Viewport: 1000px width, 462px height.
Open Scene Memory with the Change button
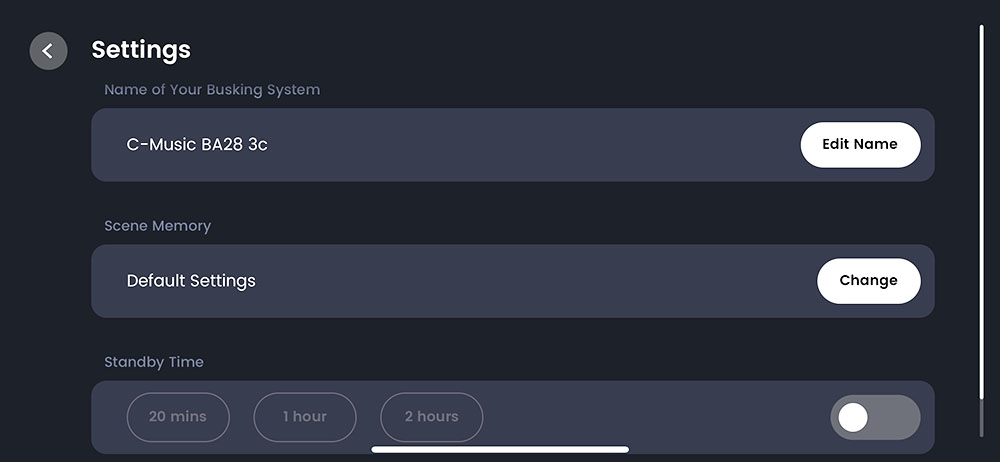point(868,281)
